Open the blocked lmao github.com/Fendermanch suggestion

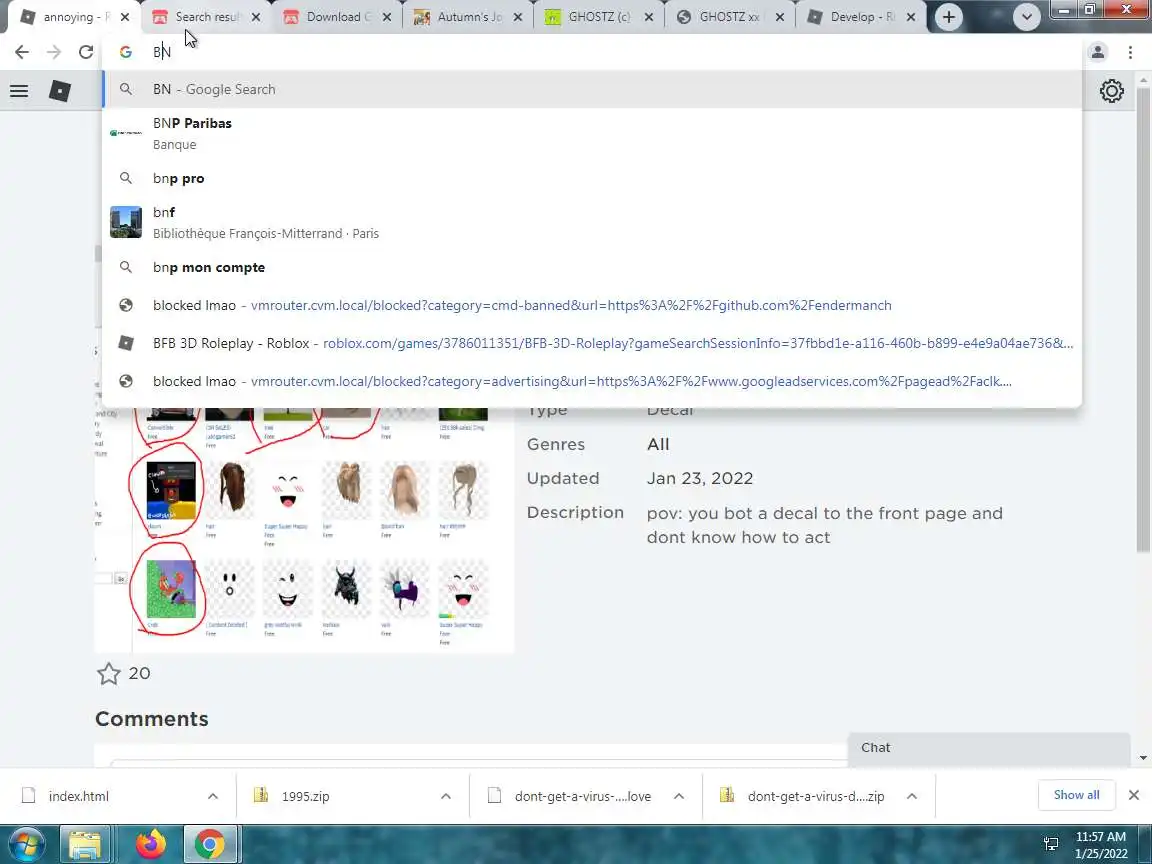click(591, 305)
